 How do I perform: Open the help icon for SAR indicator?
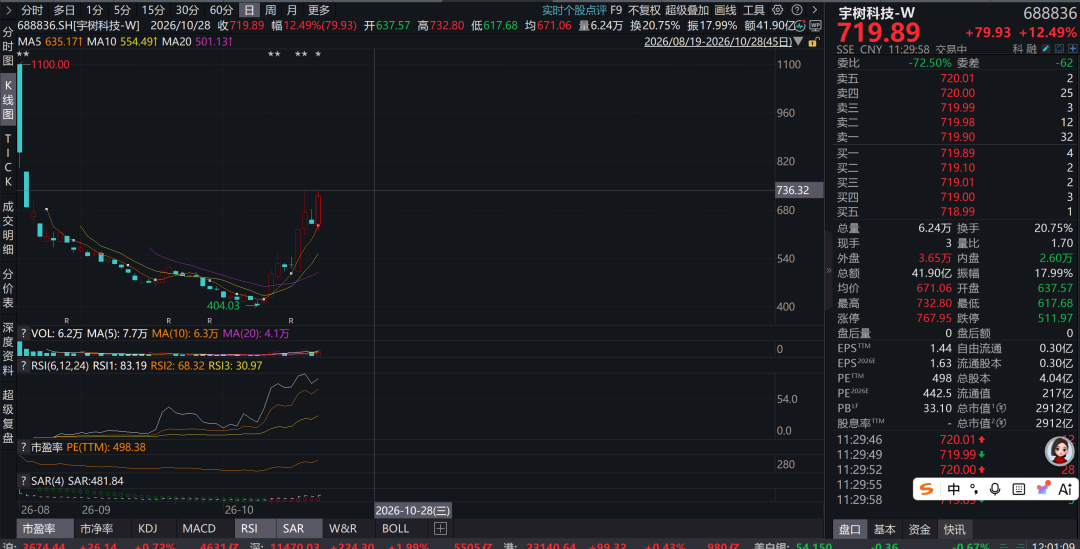pyautogui.click(x=23, y=481)
